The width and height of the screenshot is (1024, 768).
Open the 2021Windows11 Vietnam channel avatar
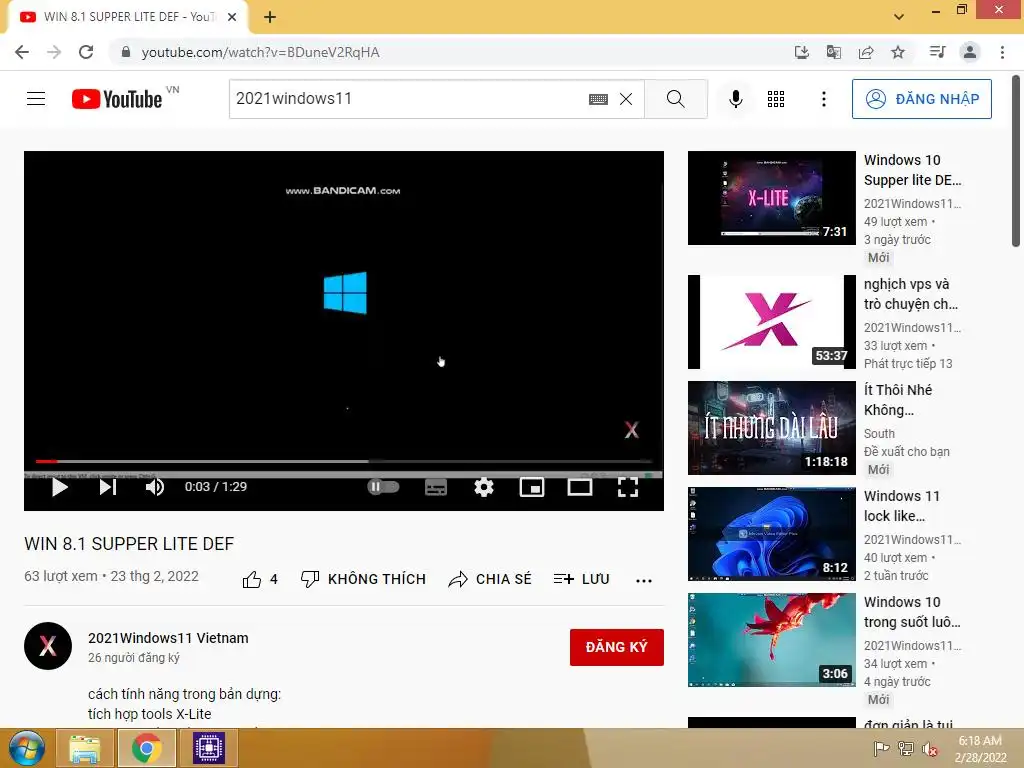tap(48, 646)
